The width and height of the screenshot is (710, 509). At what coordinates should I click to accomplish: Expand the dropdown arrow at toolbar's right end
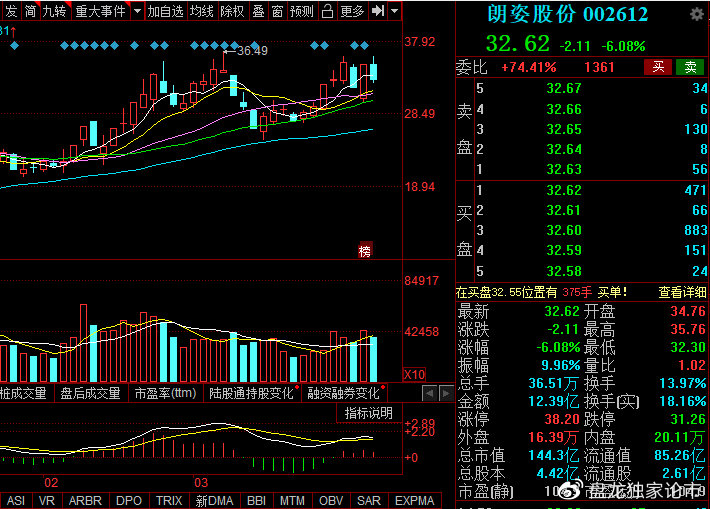pyautogui.click(x=395, y=11)
